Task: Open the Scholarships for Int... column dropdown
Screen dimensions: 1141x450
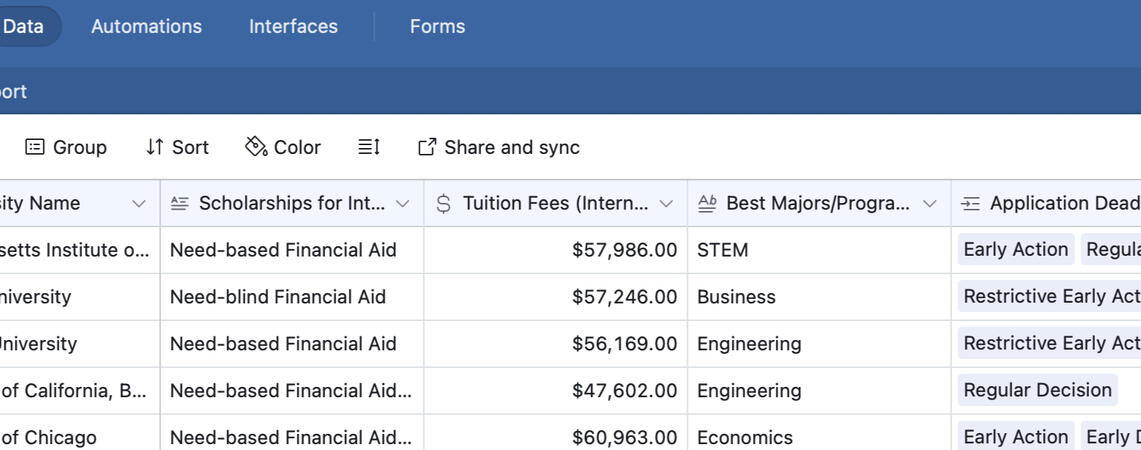Action: tap(402, 203)
